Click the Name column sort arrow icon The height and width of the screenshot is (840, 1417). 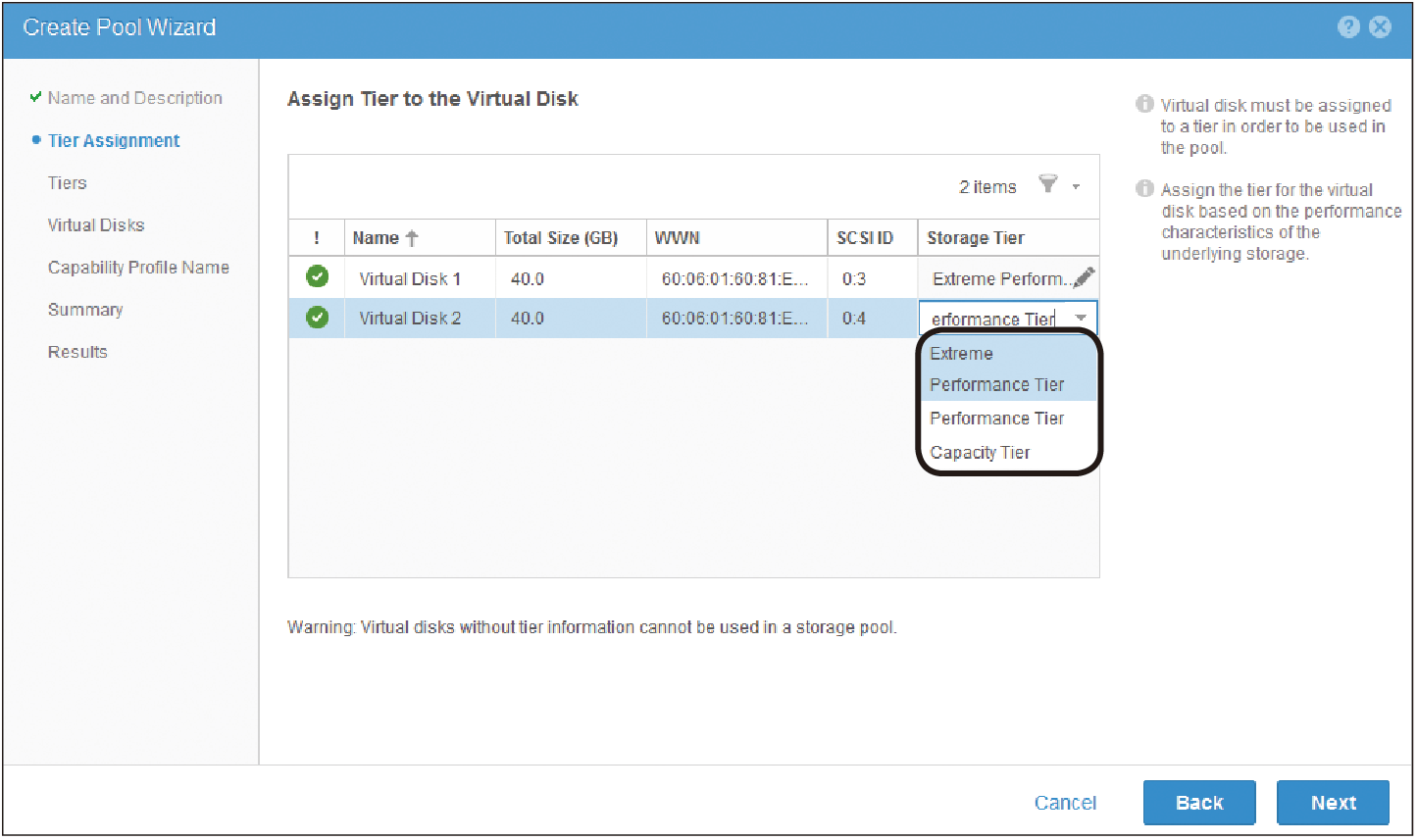click(412, 237)
